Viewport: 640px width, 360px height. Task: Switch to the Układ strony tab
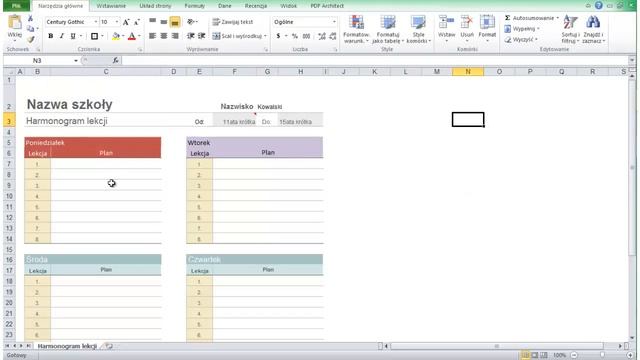coord(155,6)
